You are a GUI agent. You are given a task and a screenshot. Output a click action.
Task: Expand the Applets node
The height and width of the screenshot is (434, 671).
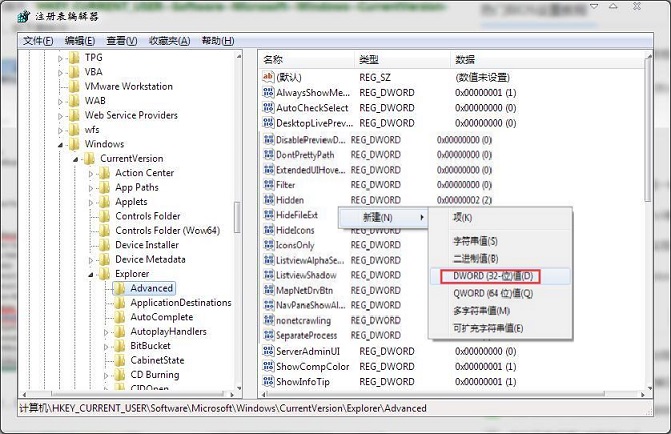[x=91, y=203]
